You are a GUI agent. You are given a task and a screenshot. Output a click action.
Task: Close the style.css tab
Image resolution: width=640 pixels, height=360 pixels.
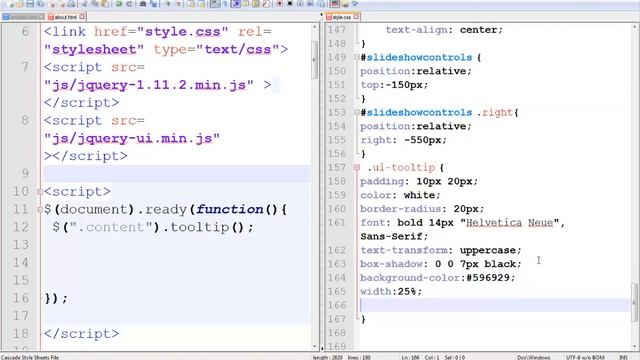[x=356, y=17]
